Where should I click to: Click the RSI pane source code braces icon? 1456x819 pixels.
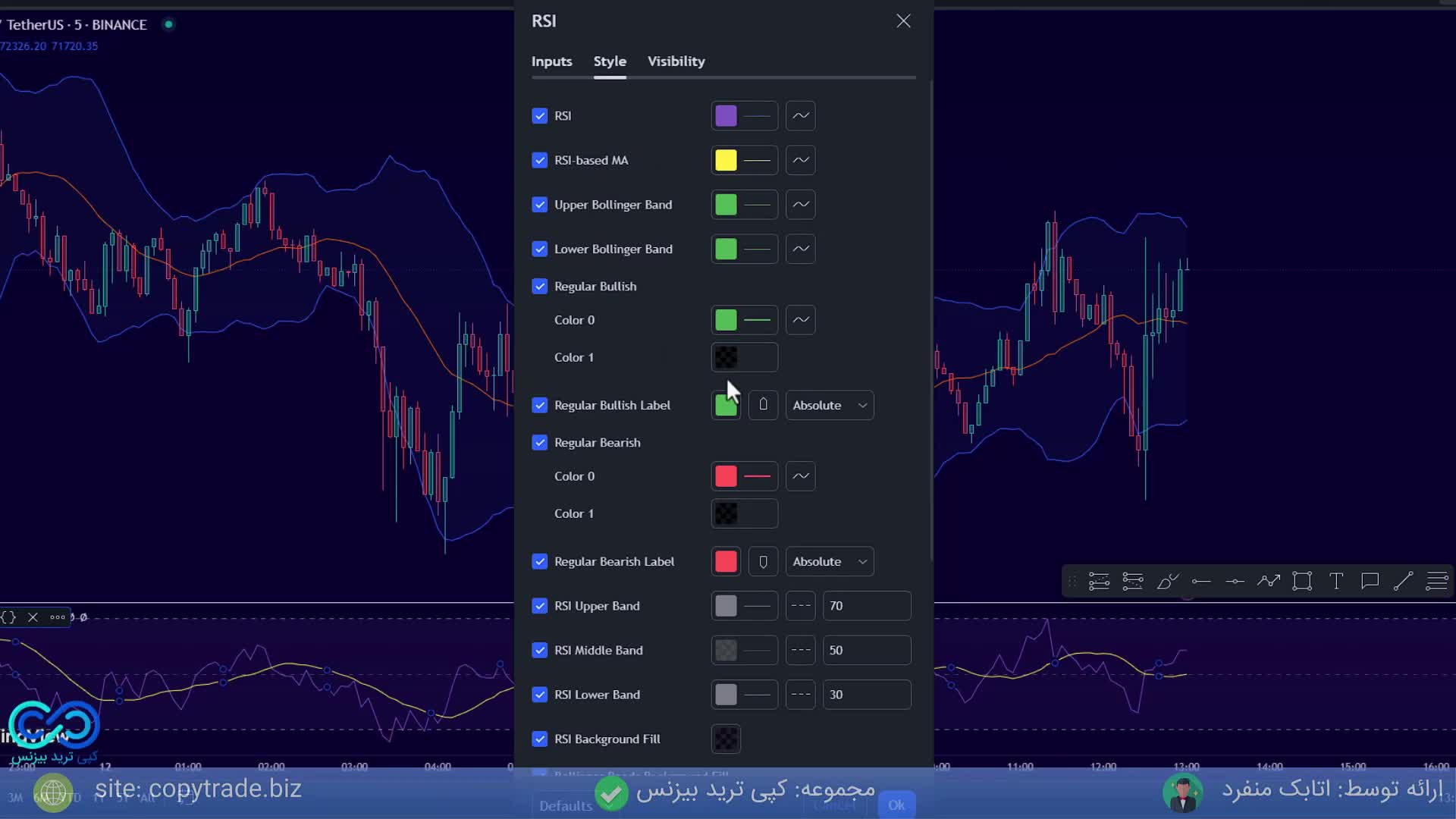pos(8,617)
